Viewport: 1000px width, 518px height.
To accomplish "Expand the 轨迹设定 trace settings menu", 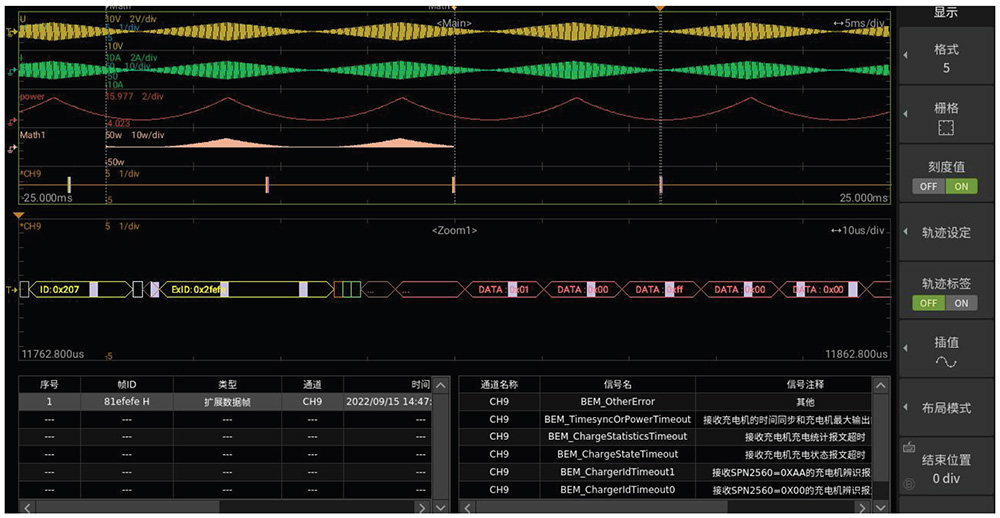I will click(946, 232).
